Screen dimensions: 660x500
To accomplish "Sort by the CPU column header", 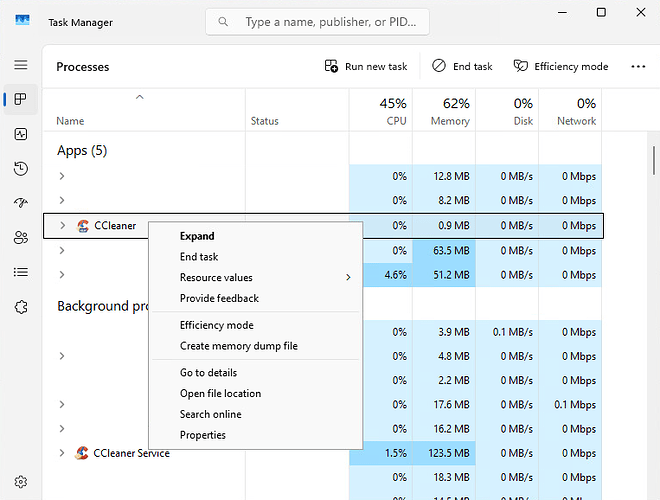I will coord(381,110).
